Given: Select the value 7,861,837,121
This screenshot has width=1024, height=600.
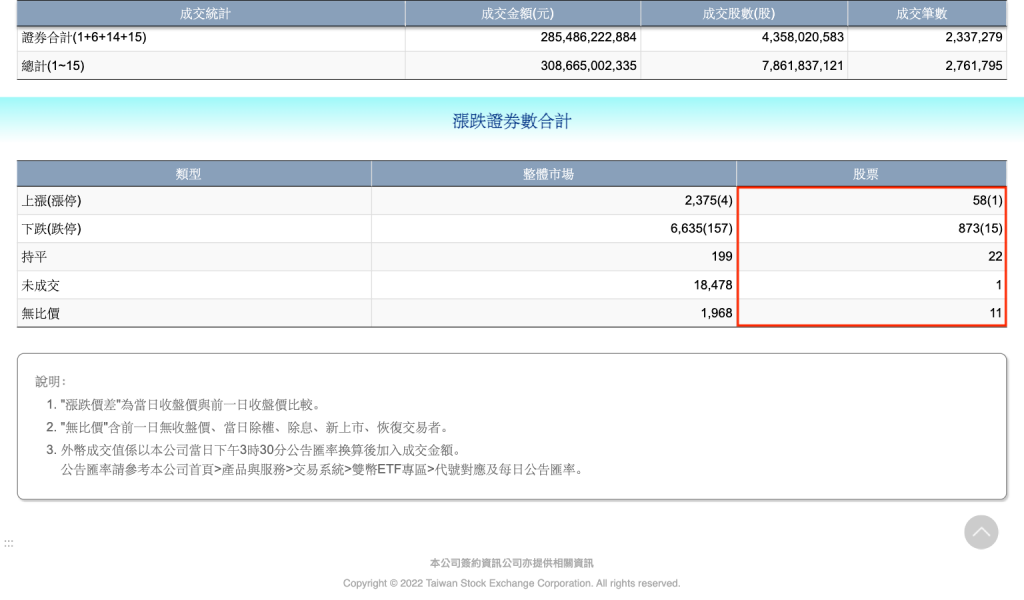Looking at the screenshot, I should [803, 66].
